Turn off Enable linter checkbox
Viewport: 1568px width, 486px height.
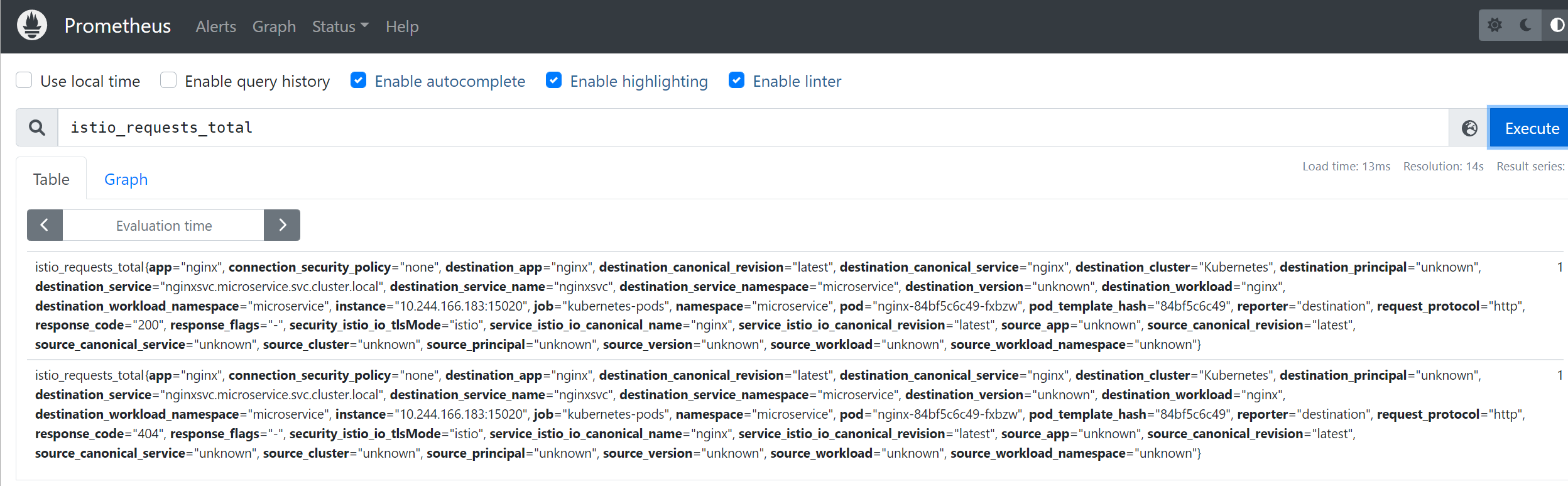[x=737, y=80]
